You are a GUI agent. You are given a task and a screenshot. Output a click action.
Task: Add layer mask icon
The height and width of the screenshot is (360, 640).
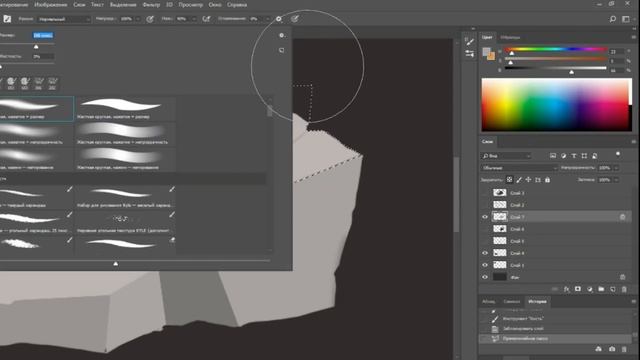(578, 289)
